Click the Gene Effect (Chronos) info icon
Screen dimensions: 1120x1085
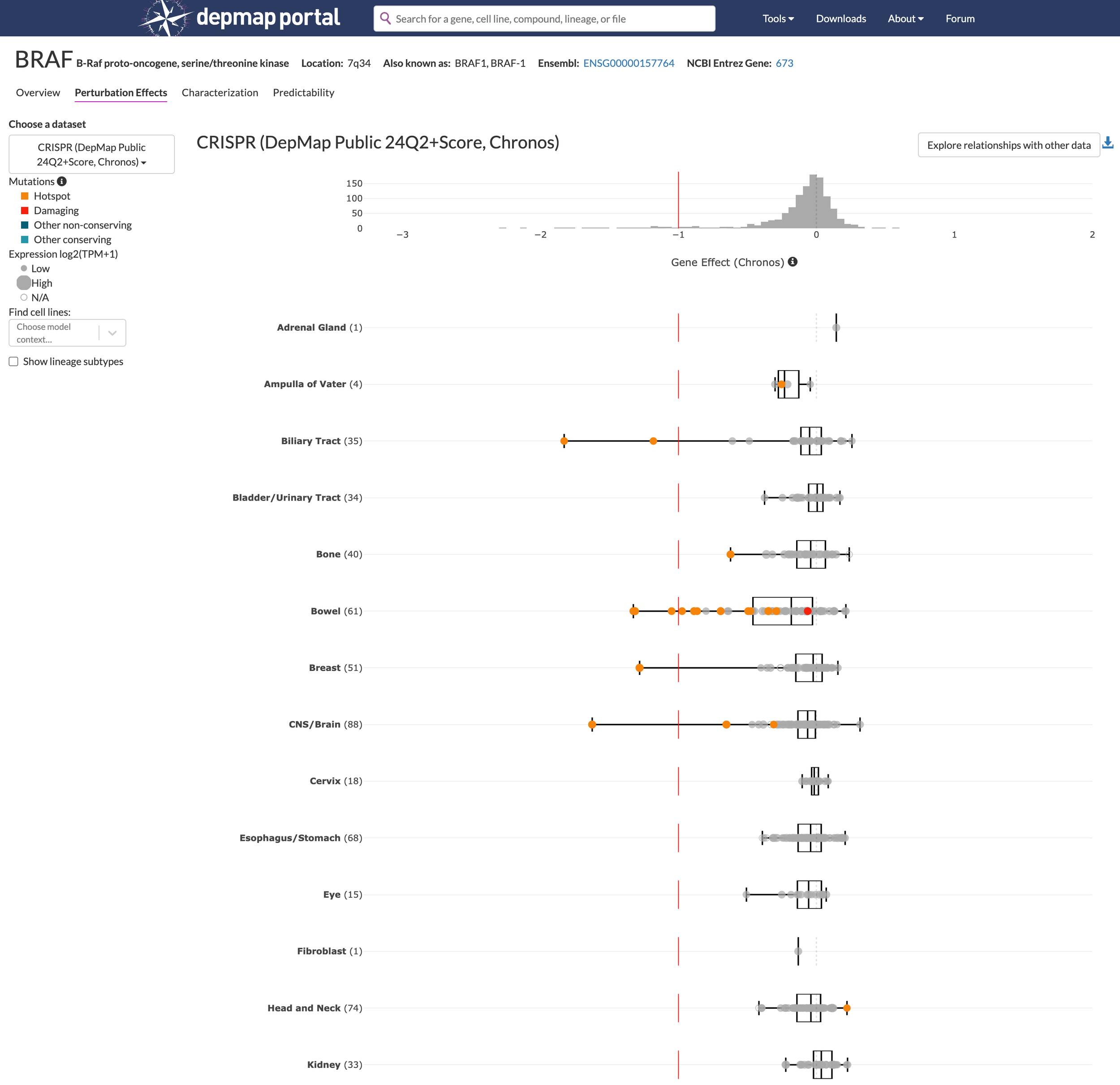click(x=793, y=262)
